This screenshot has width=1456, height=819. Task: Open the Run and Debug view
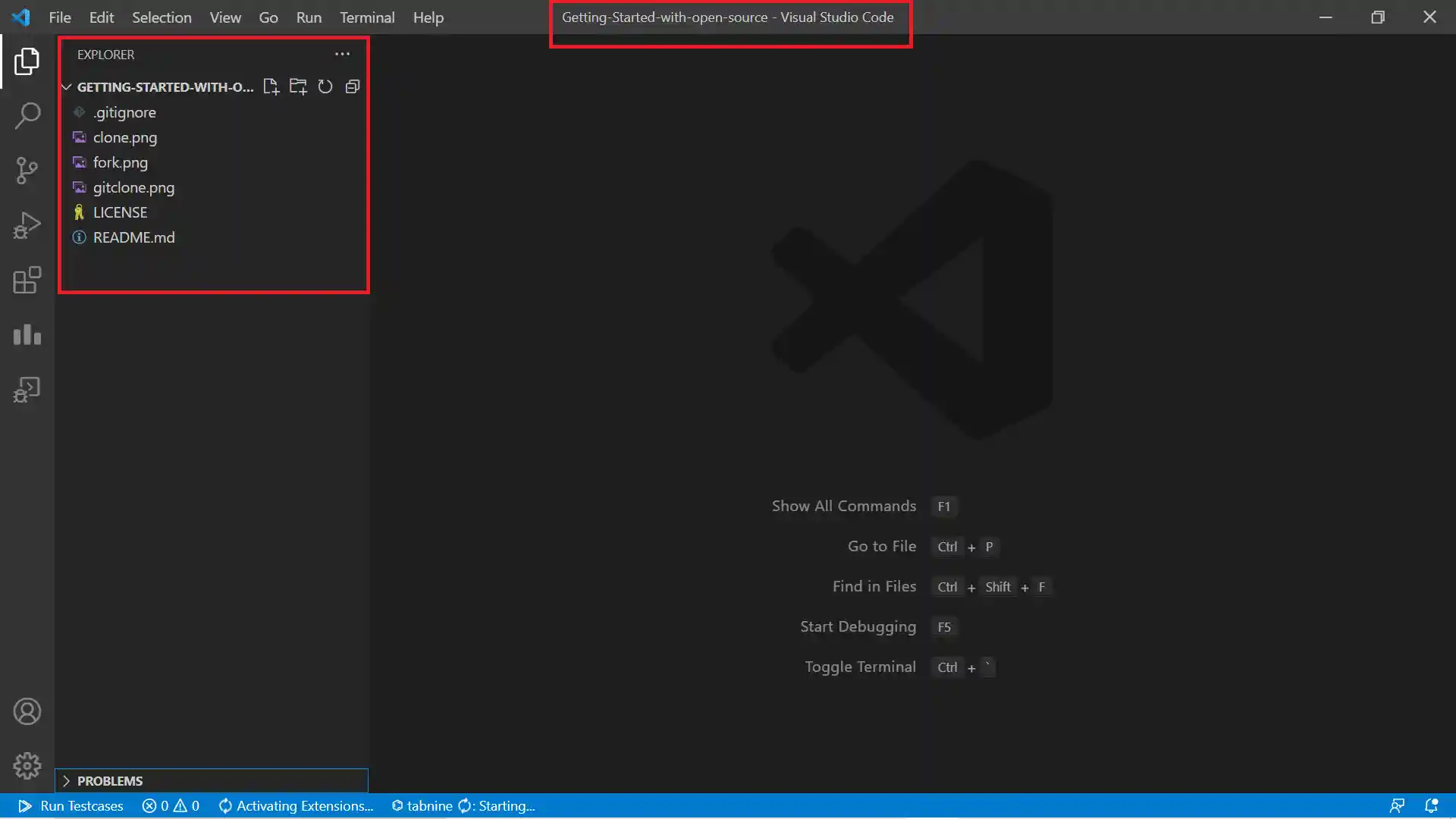[27, 225]
